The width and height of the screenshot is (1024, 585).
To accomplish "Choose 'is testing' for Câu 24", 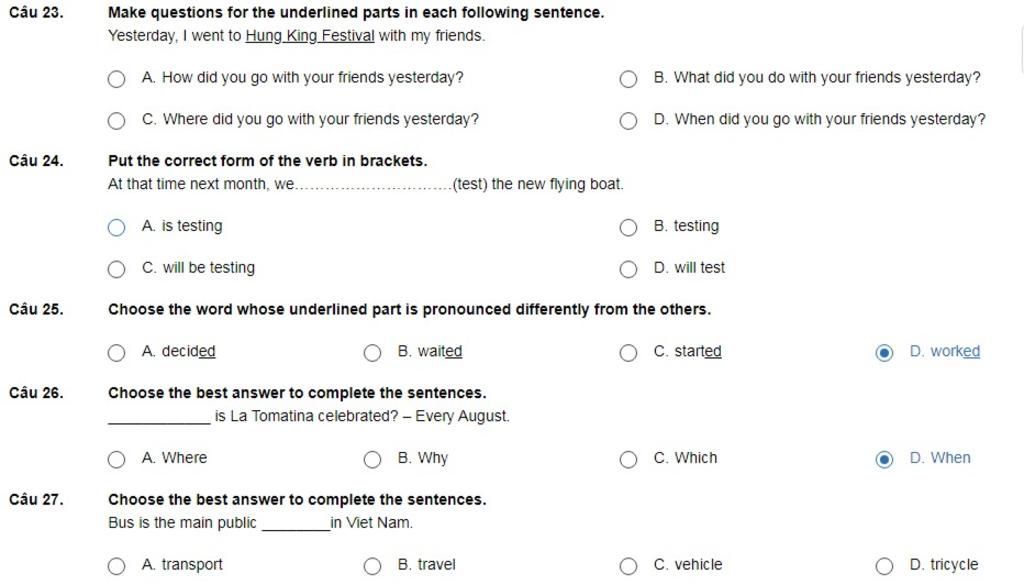I will (117, 227).
